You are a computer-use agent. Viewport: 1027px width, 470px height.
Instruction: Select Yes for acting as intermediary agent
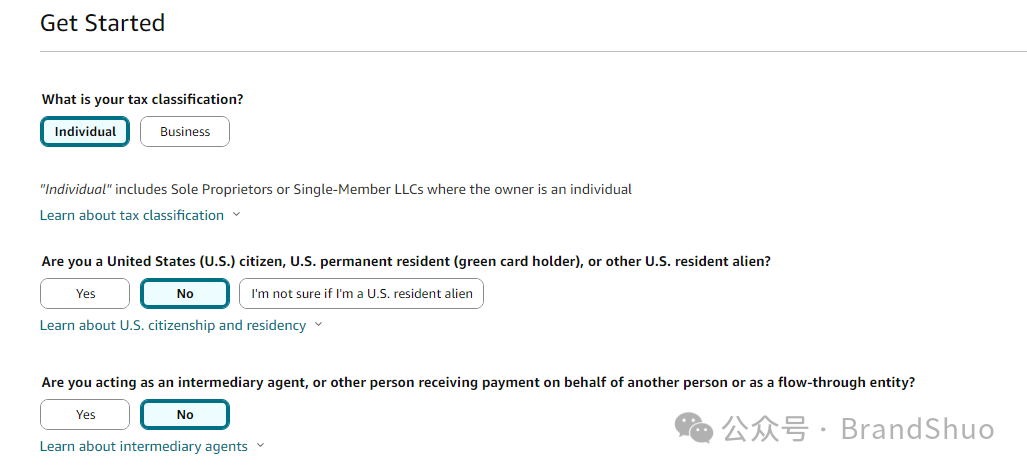pyautogui.click(x=85, y=414)
